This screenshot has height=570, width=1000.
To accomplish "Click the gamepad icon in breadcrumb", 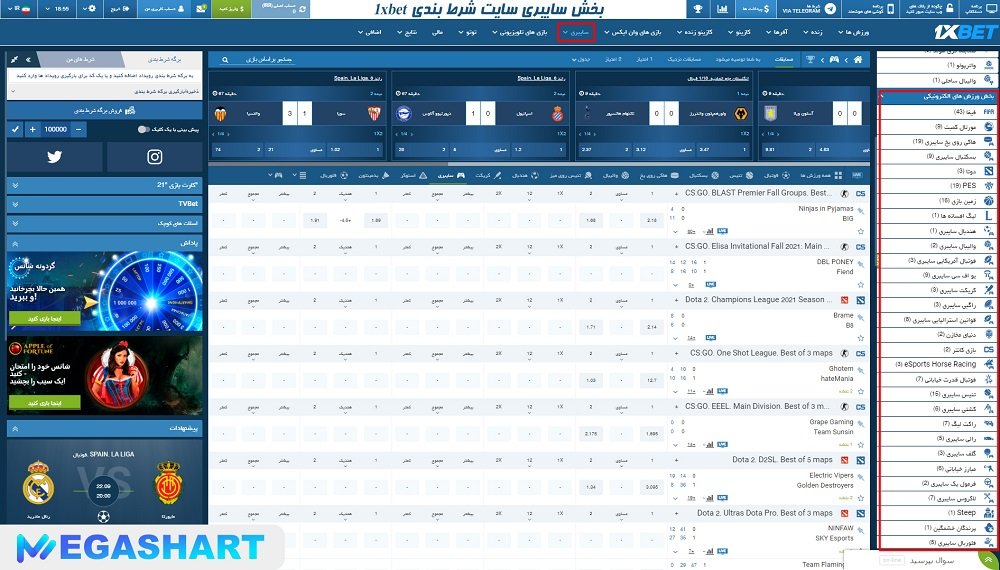I will click(x=834, y=59).
